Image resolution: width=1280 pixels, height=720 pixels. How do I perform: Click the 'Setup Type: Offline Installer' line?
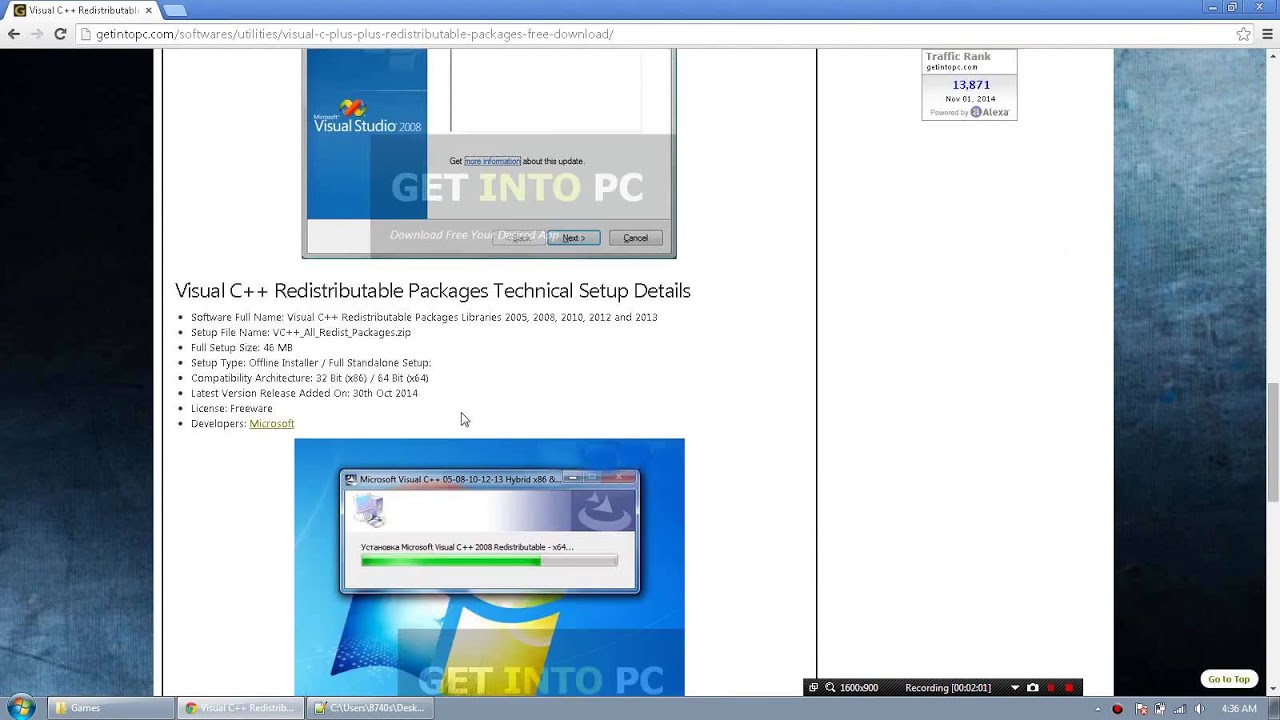pos(311,363)
